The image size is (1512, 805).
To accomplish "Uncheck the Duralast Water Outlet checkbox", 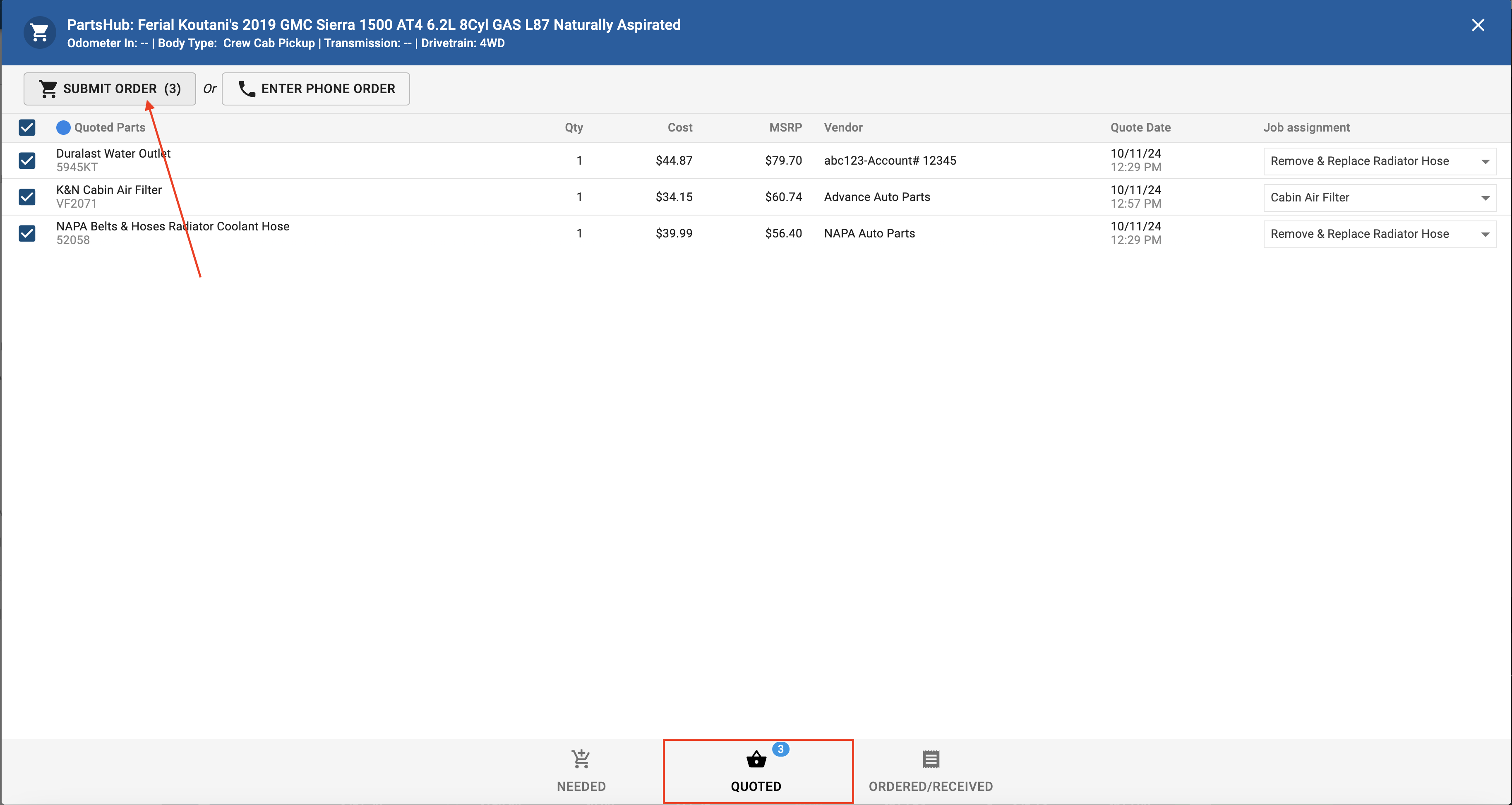I will [27, 160].
